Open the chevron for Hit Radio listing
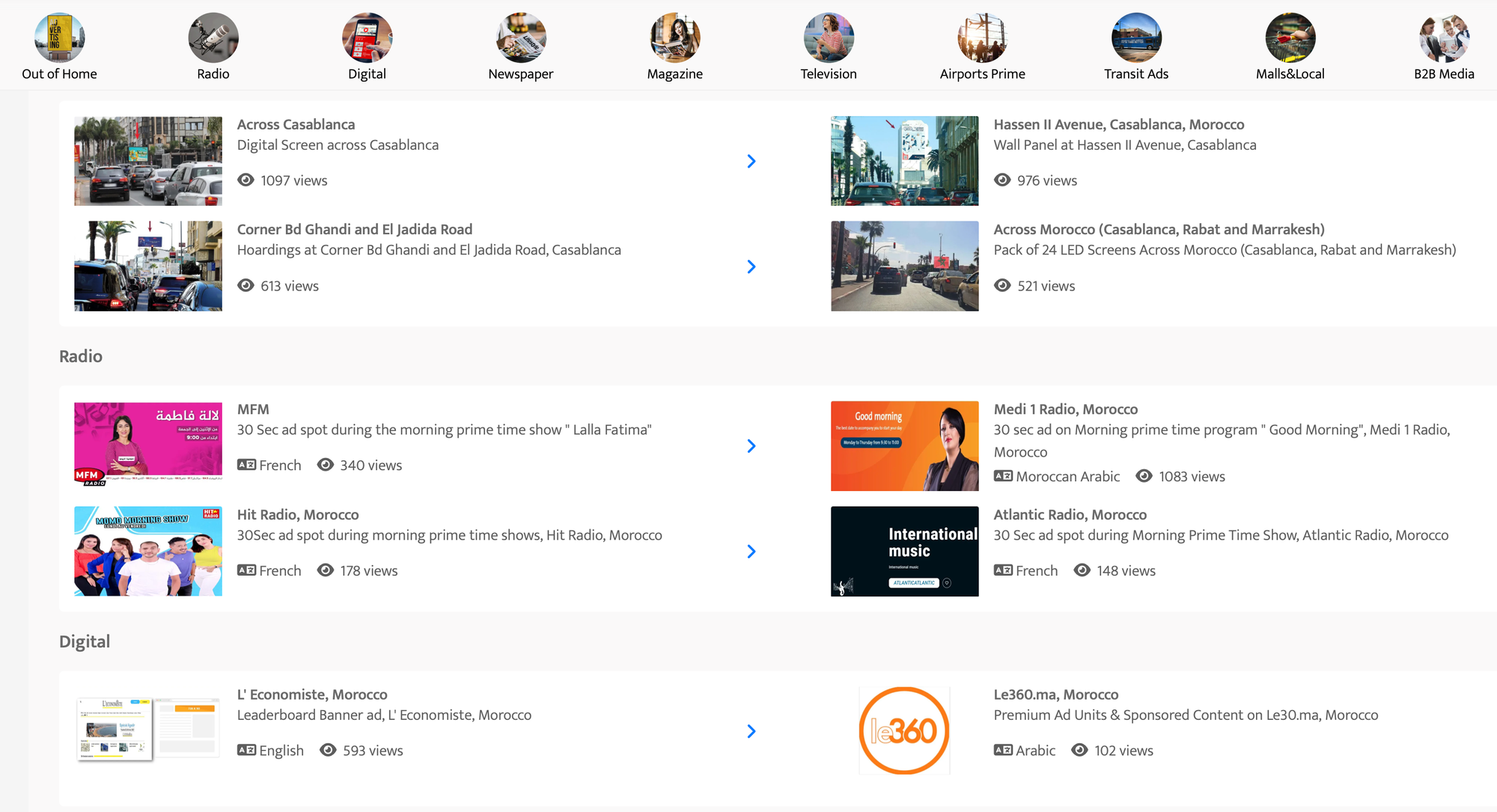Screen dimensions: 1497x812 click(751, 552)
